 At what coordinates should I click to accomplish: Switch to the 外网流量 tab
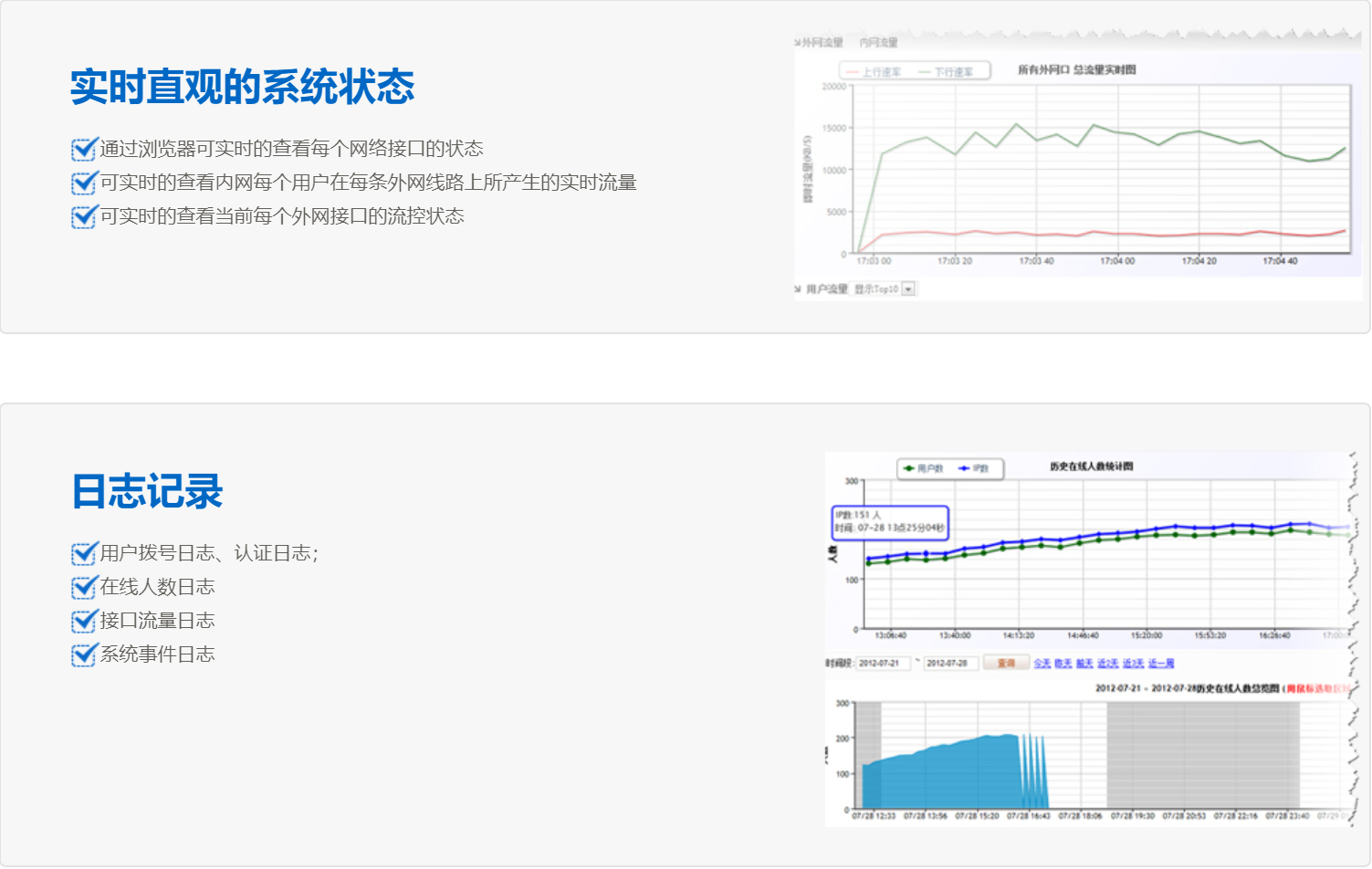coord(822,43)
